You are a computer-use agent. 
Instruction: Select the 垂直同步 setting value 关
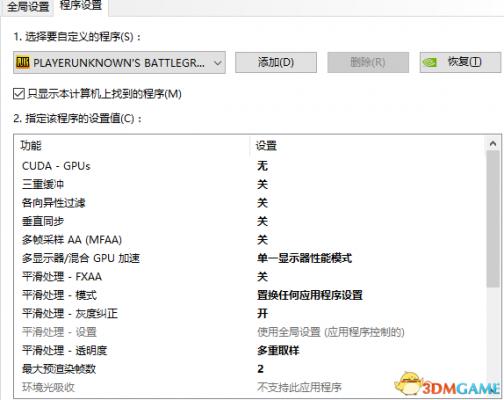(262, 221)
